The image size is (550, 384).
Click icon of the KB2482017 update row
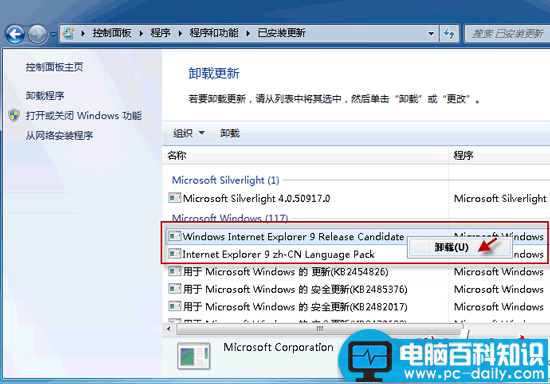pos(175,306)
